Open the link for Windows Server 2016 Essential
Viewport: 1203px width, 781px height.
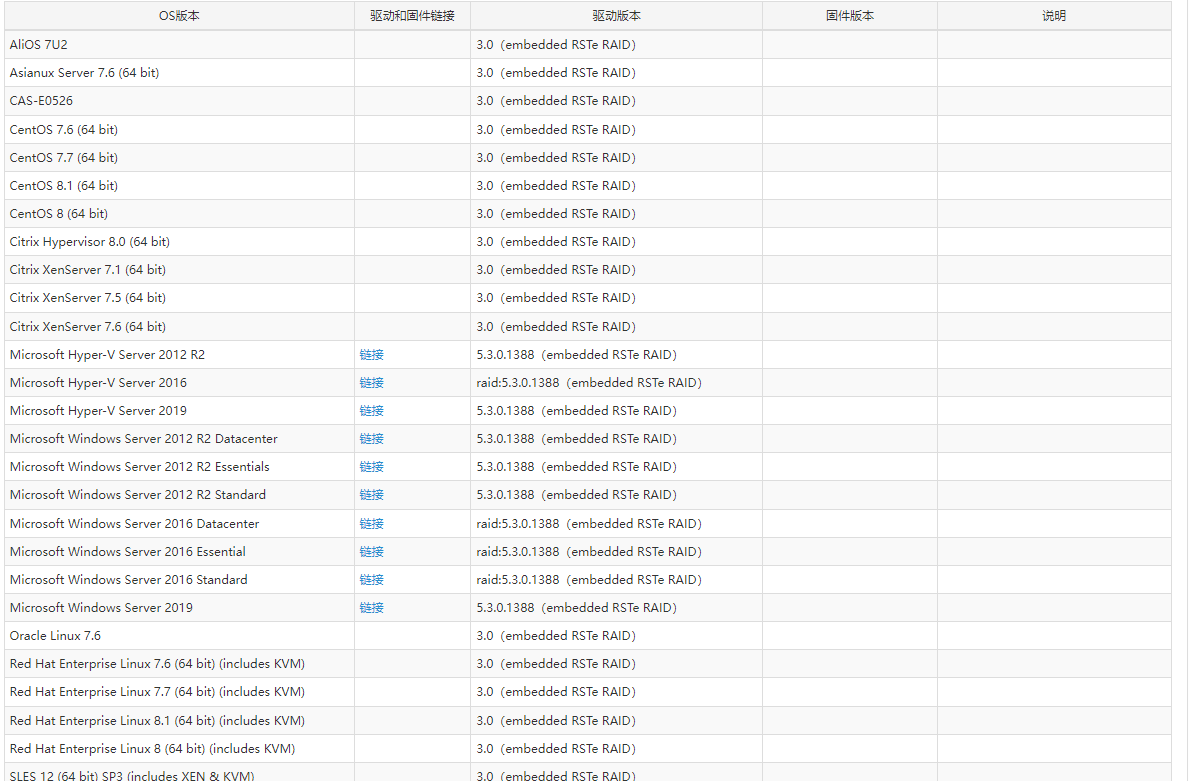[x=371, y=552]
